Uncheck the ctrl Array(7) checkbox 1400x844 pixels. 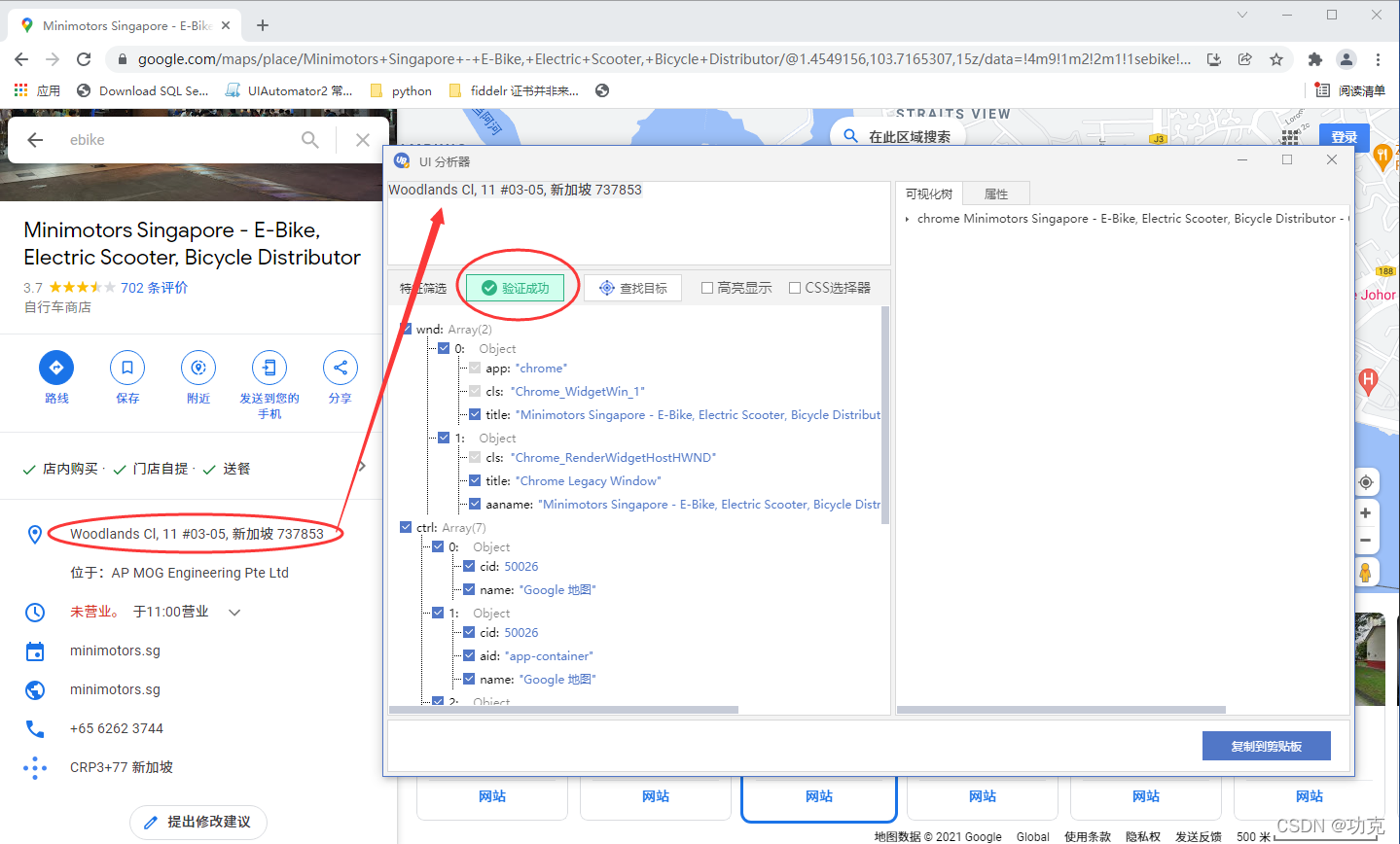click(406, 527)
